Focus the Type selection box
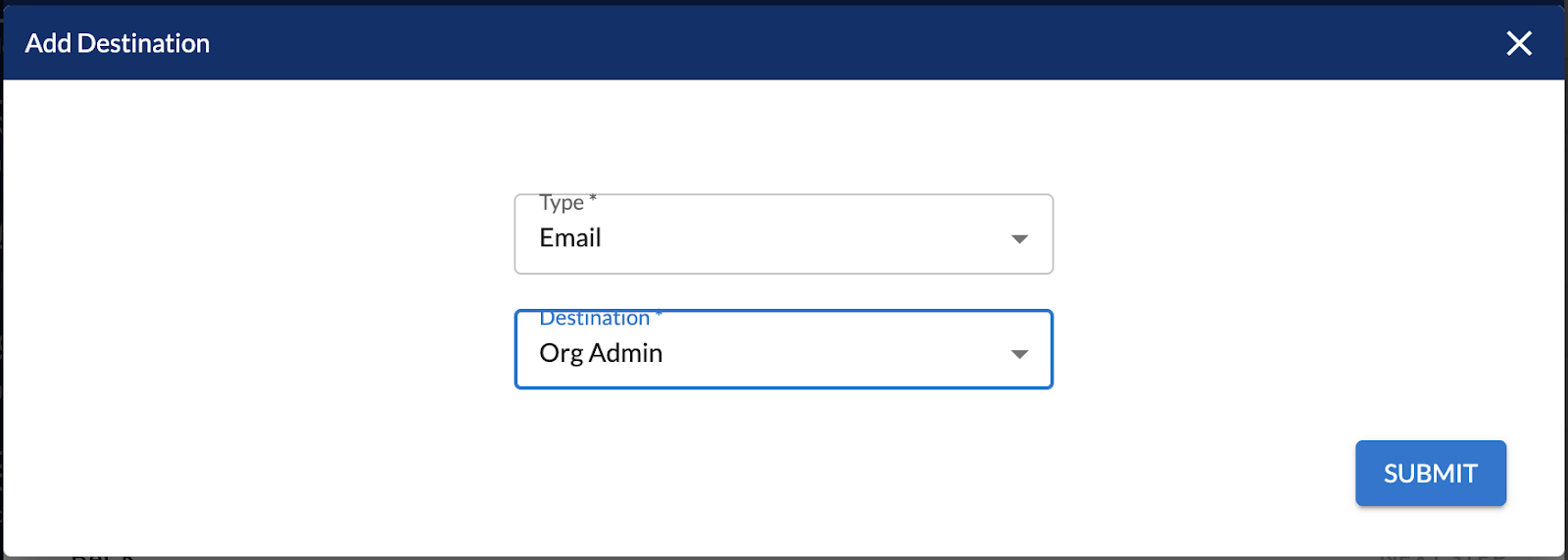This screenshot has height=560, width=1568. 783,233
